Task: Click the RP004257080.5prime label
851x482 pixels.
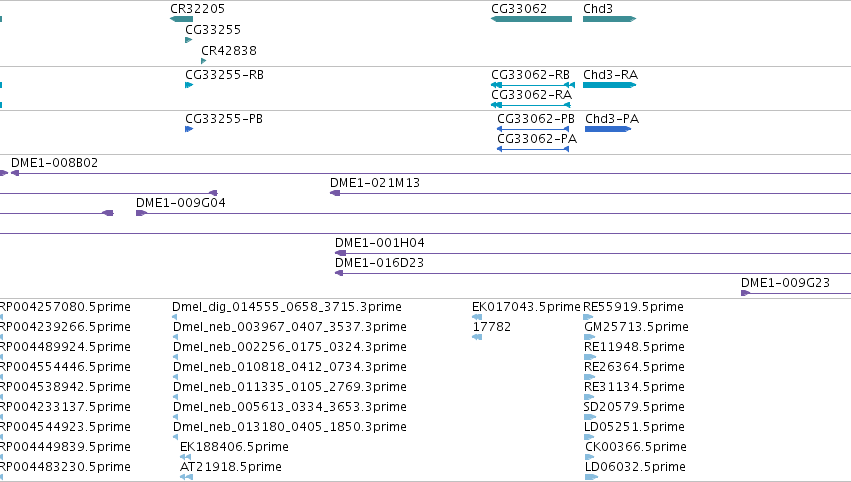Action: (x=65, y=307)
